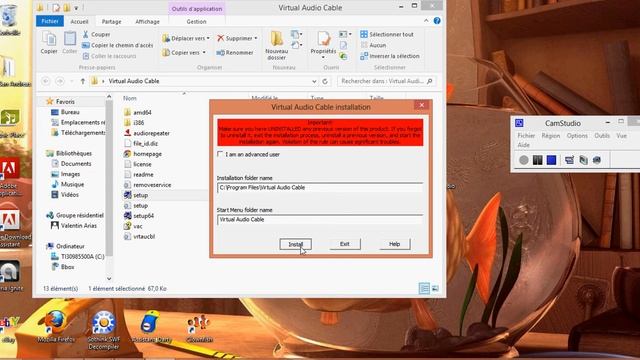
Task: Check the 'I am an advanced user' checkbox
Action: [x=220, y=154]
